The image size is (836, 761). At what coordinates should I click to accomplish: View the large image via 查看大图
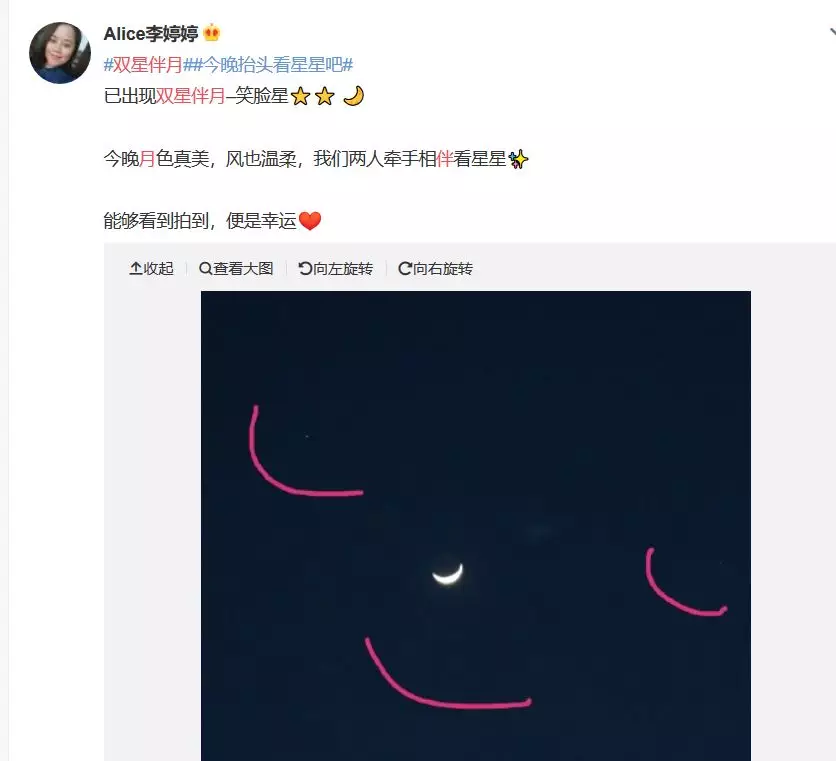(236, 268)
